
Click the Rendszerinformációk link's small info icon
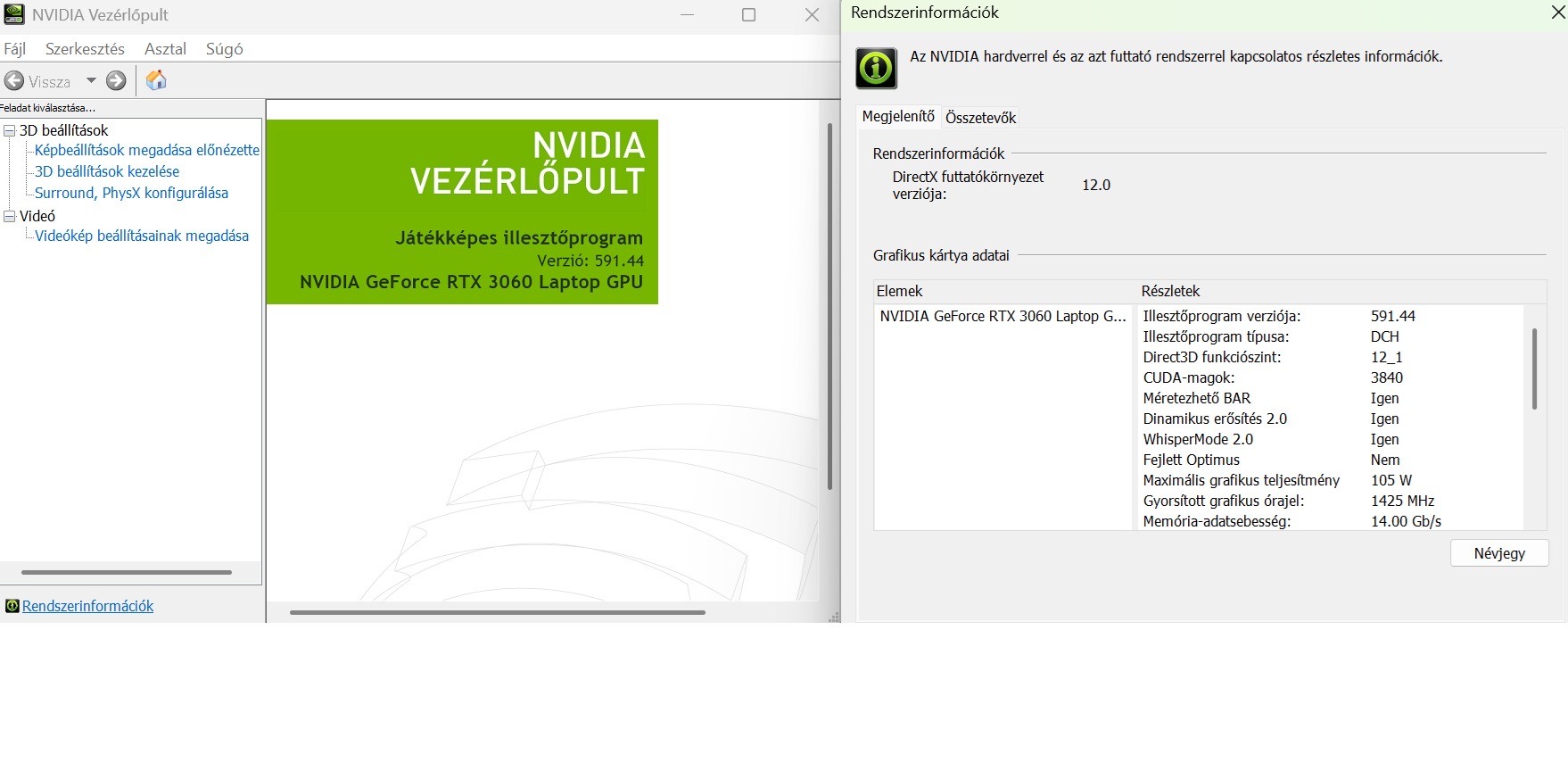click(x=12, y=606)
